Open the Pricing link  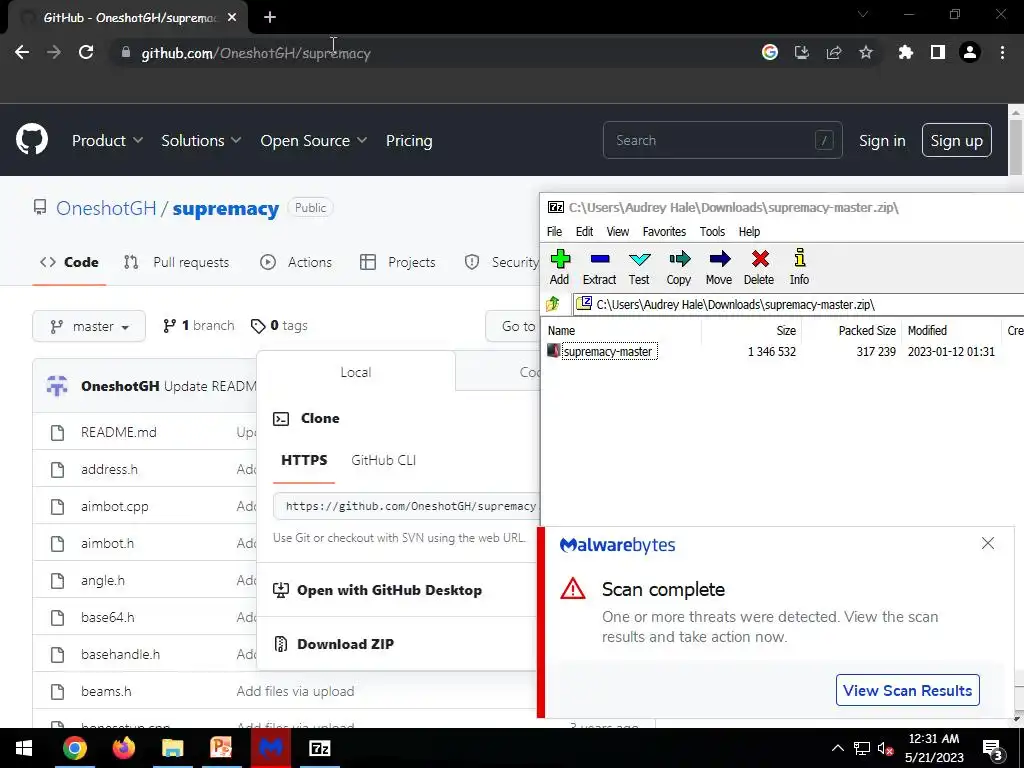(409, 140)
